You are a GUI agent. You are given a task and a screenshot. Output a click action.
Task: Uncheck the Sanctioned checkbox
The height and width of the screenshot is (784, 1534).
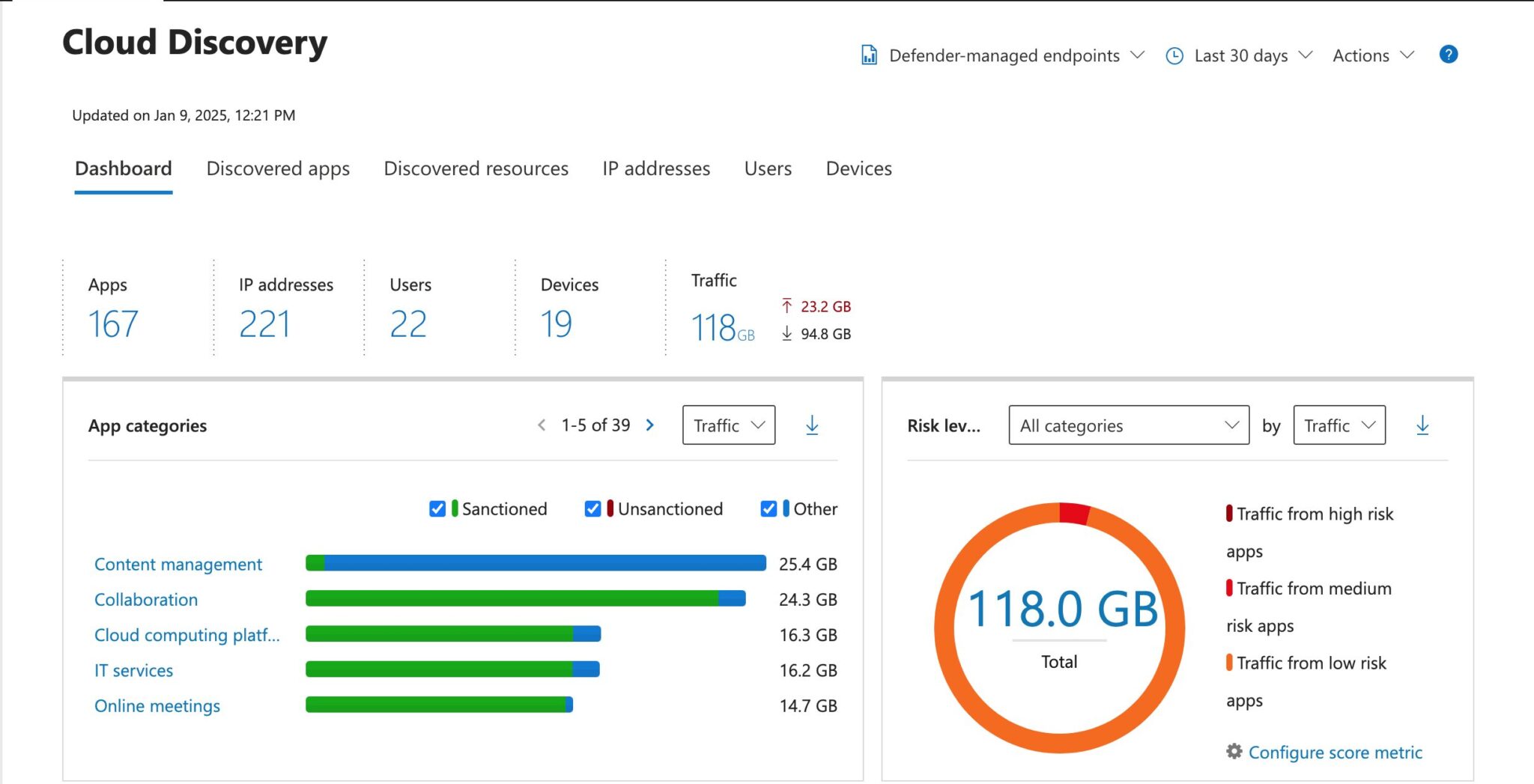437,508
